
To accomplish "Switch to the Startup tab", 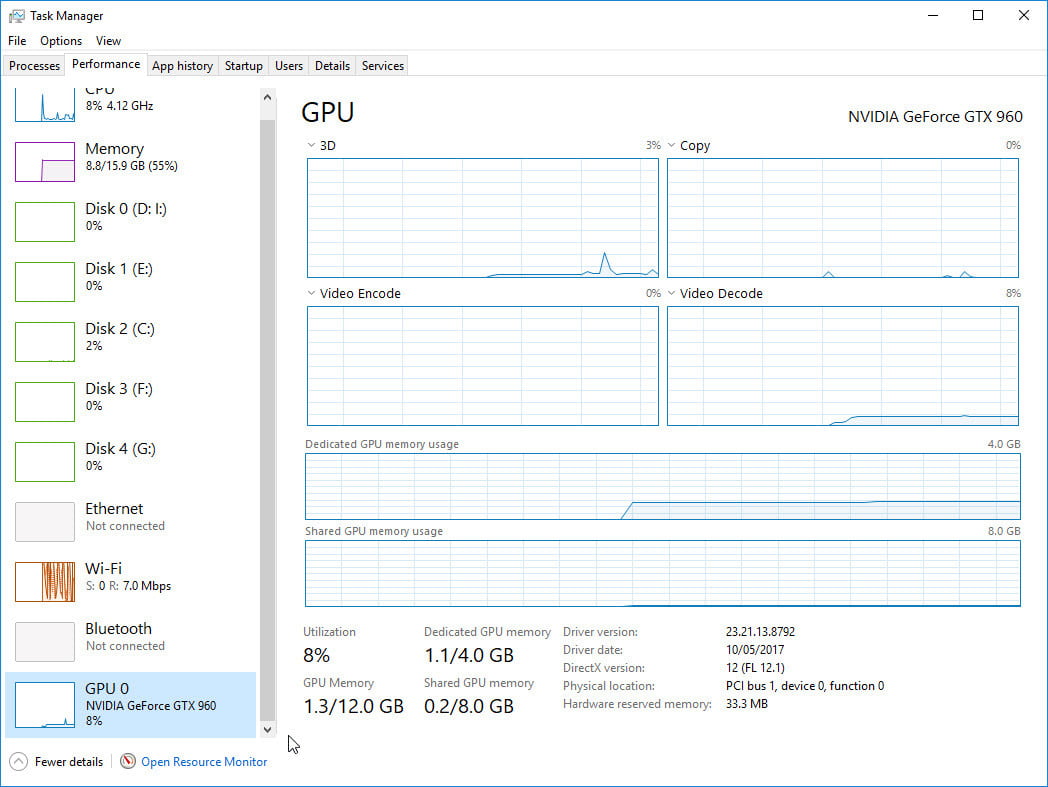I will point(243,66).
